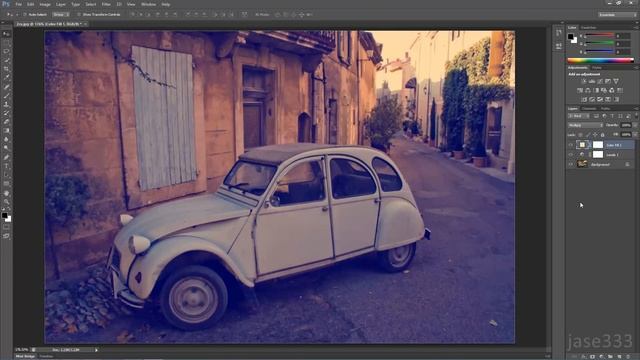The image size is (640, 360).
Task: Open the Auto-Select Group dropdown
Action: [x=60, y=15]
